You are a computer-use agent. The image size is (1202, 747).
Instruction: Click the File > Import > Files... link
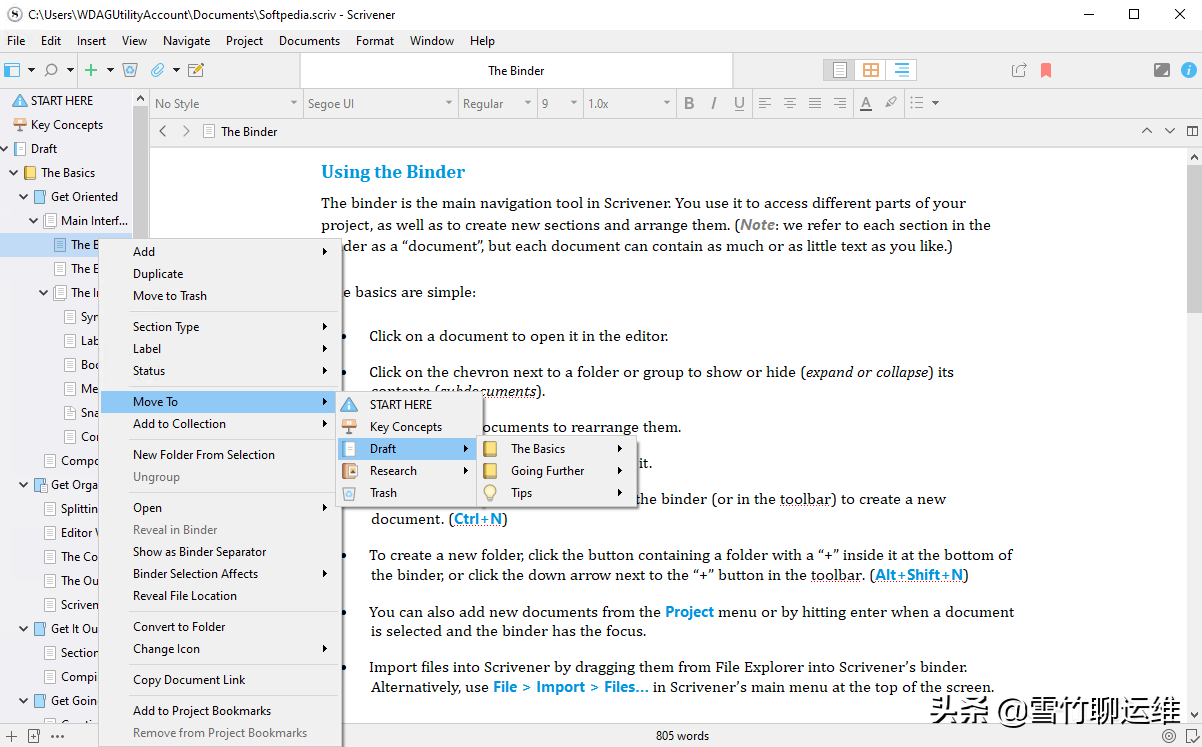tap(570, 687)
